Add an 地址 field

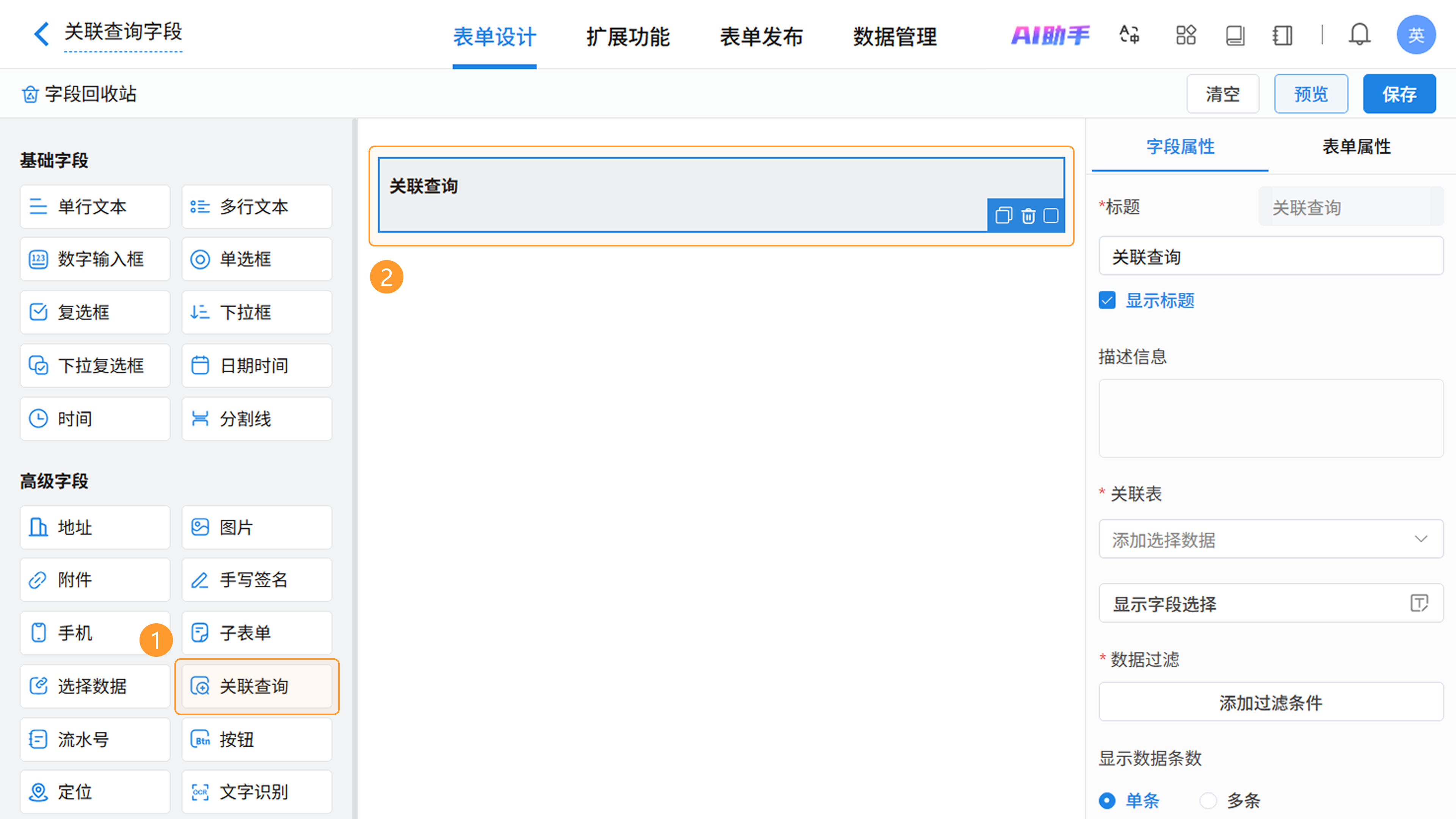coord(95,527)
